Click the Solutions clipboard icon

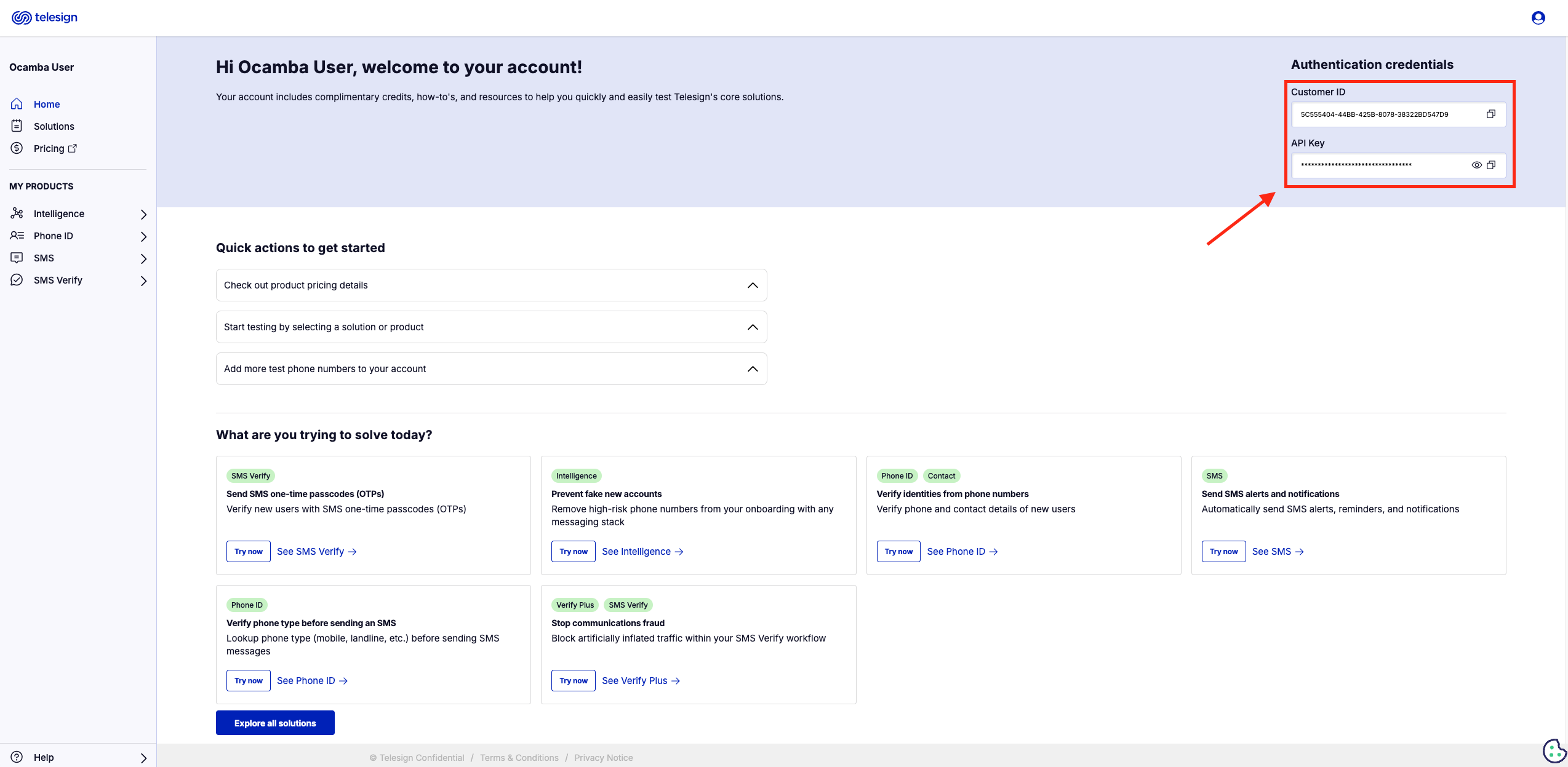pyautogui.click(x=17, y=126)
